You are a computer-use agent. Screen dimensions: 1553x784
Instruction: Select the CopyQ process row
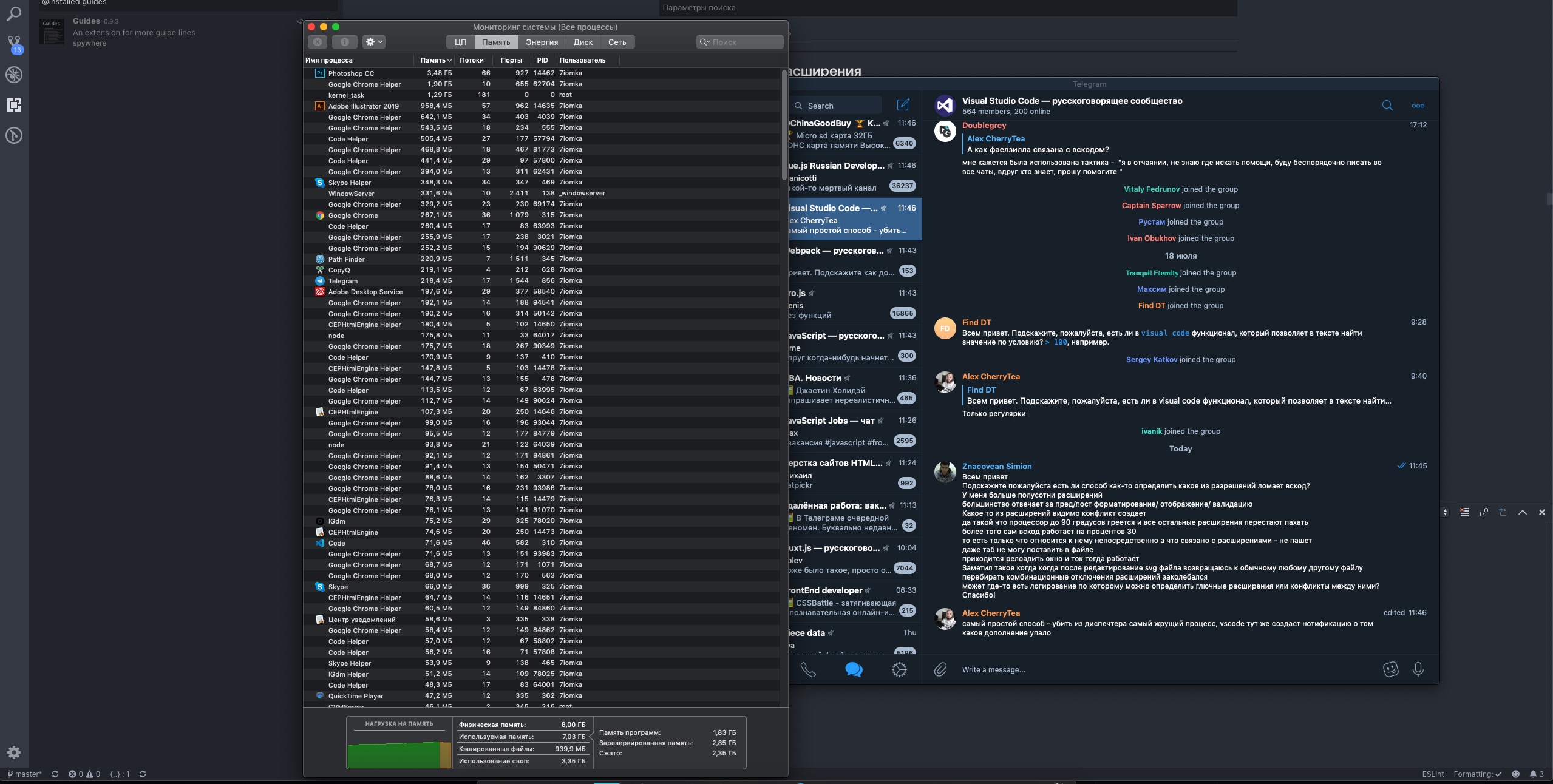(542, 269)
